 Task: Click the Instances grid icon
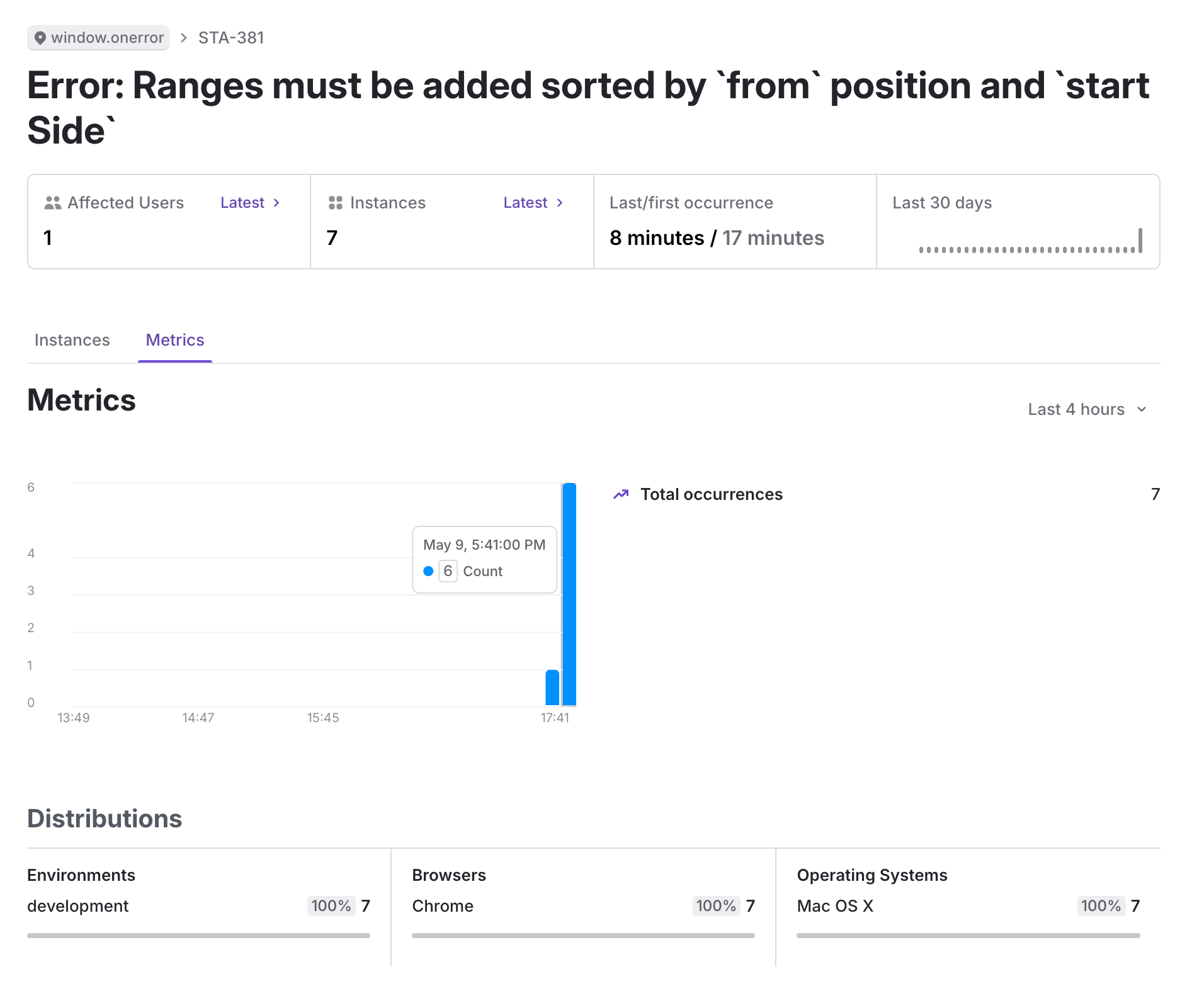(336, 203)
